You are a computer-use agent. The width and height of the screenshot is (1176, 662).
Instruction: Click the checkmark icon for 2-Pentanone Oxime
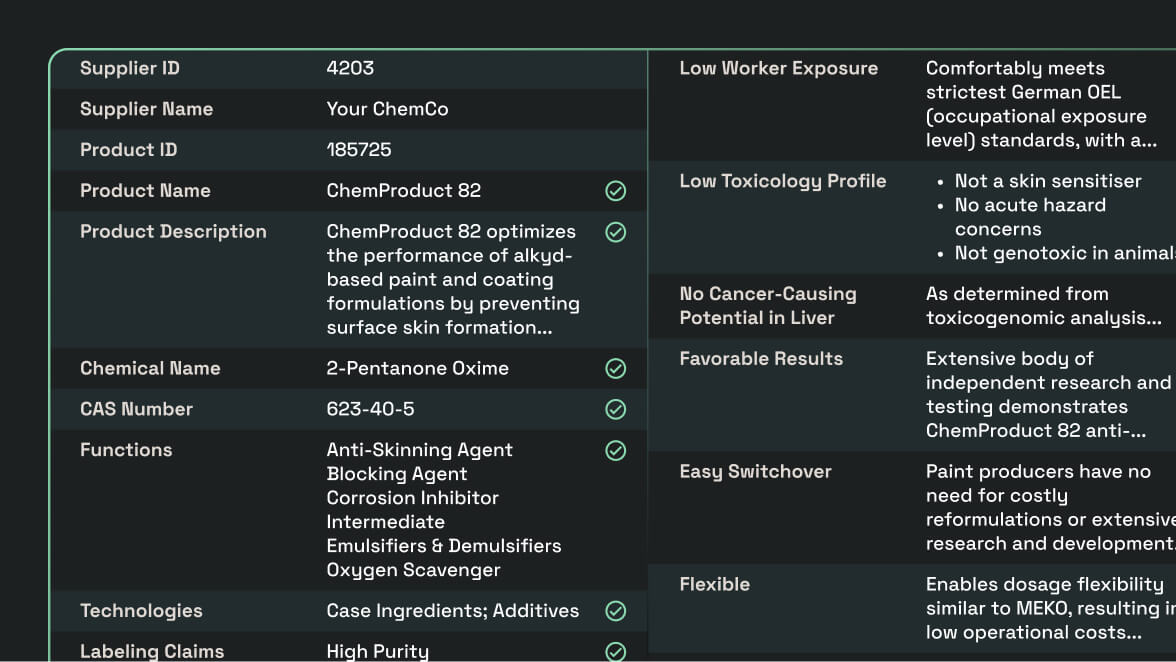click(x=616, y=369)
